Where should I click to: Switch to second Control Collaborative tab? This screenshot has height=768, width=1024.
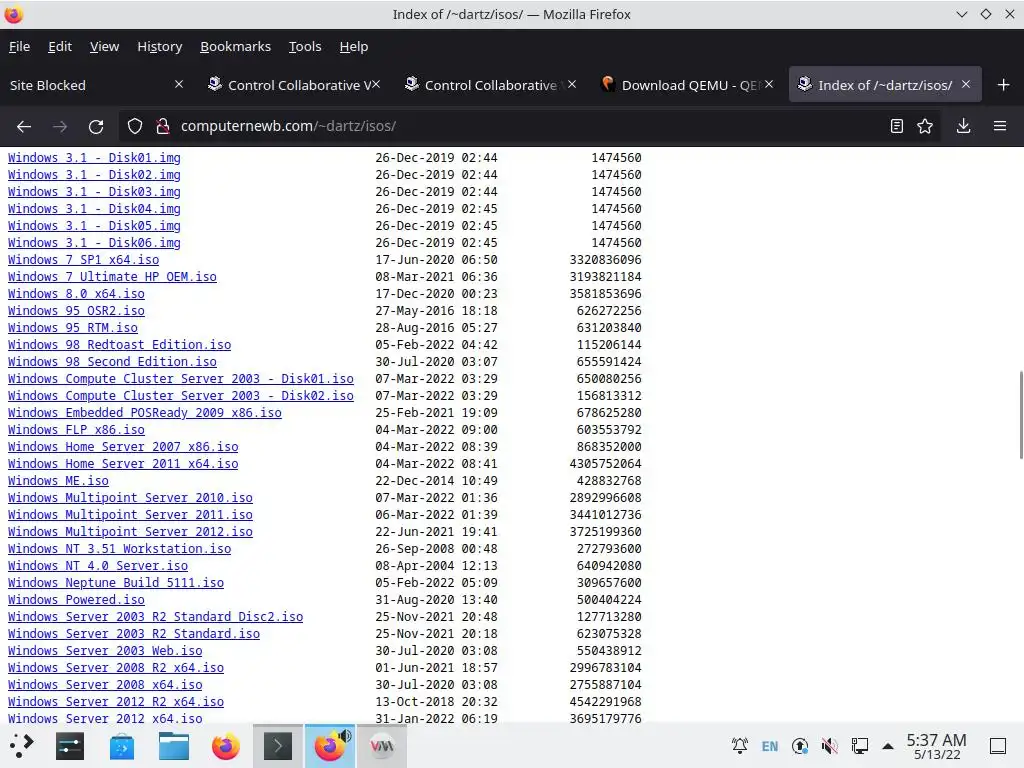[x=491, y=85]
